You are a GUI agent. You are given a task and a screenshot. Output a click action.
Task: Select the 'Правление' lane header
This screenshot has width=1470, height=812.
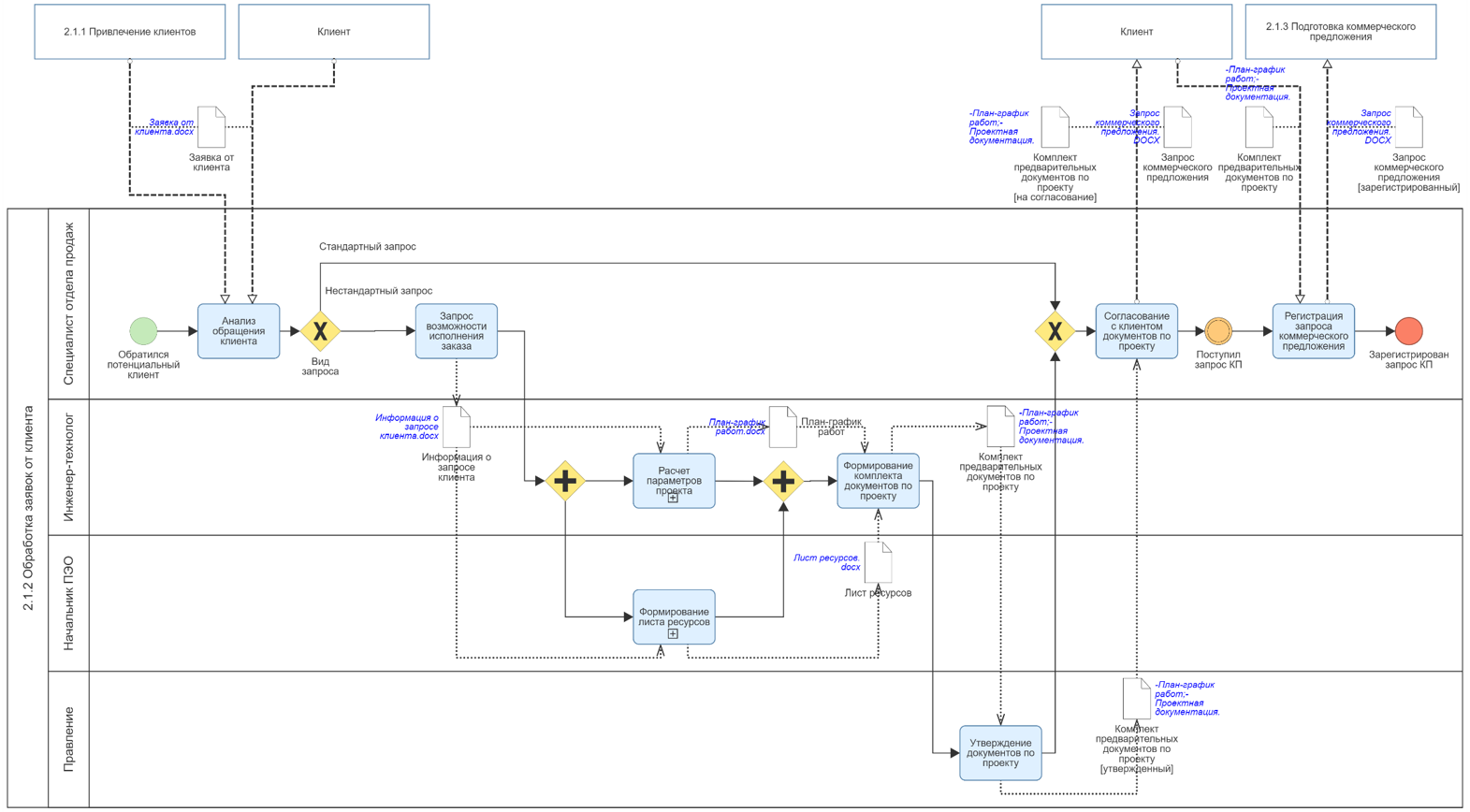[68, 739]
